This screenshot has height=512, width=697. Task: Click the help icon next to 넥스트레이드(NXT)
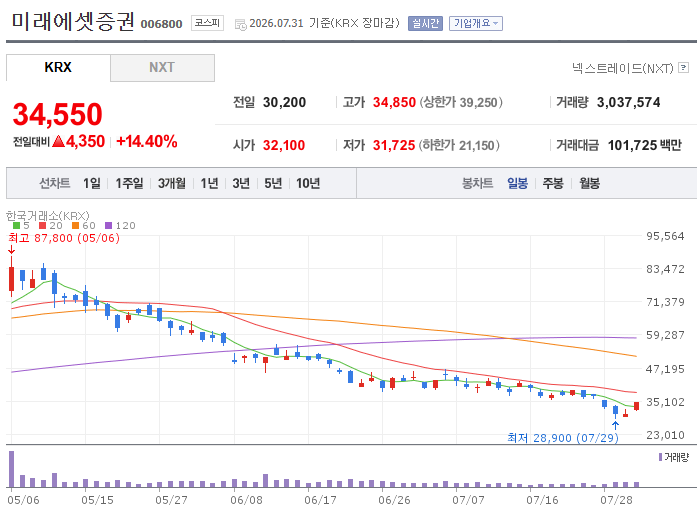tap(684, 68)
